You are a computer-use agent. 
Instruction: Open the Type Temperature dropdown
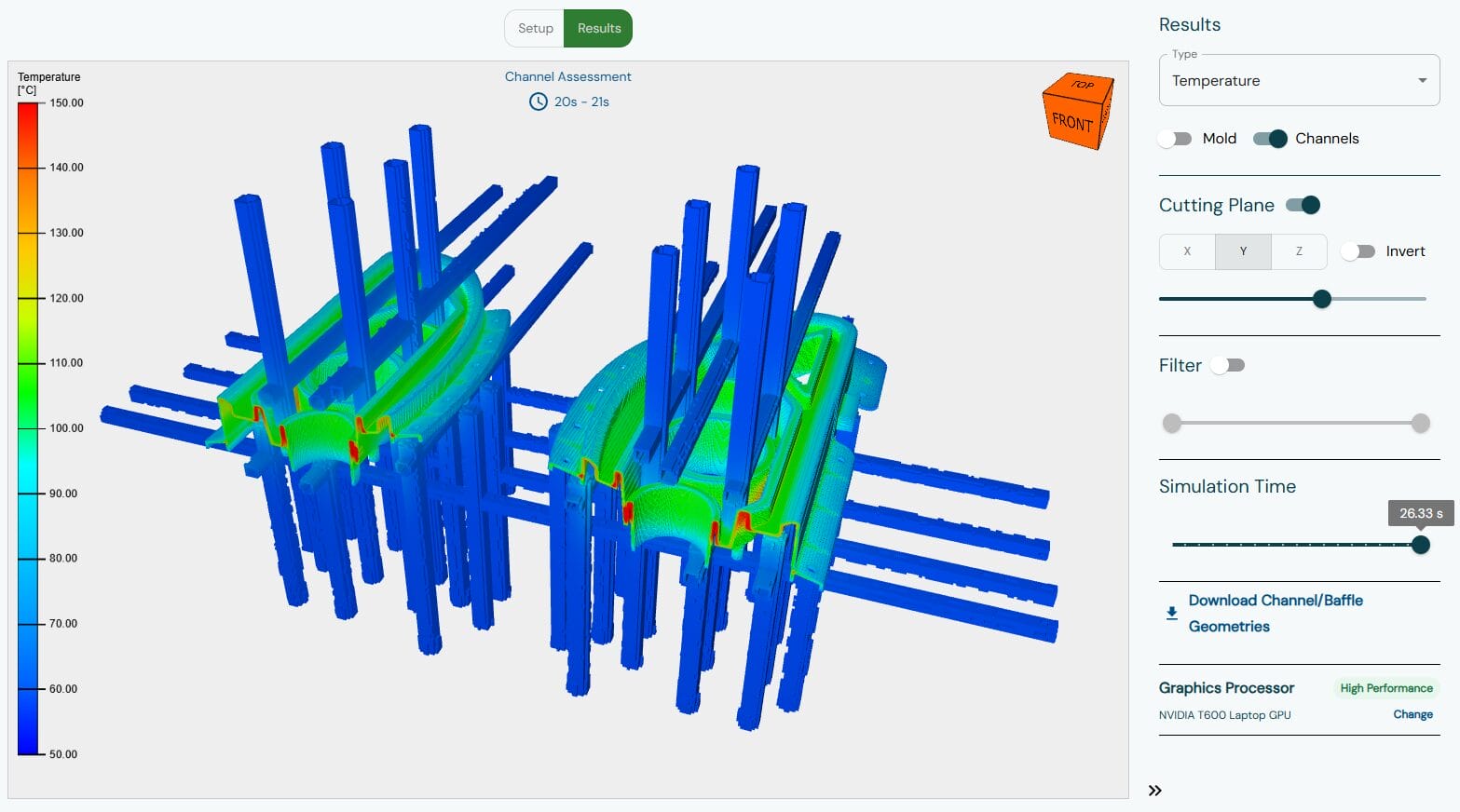[1299, 80]
